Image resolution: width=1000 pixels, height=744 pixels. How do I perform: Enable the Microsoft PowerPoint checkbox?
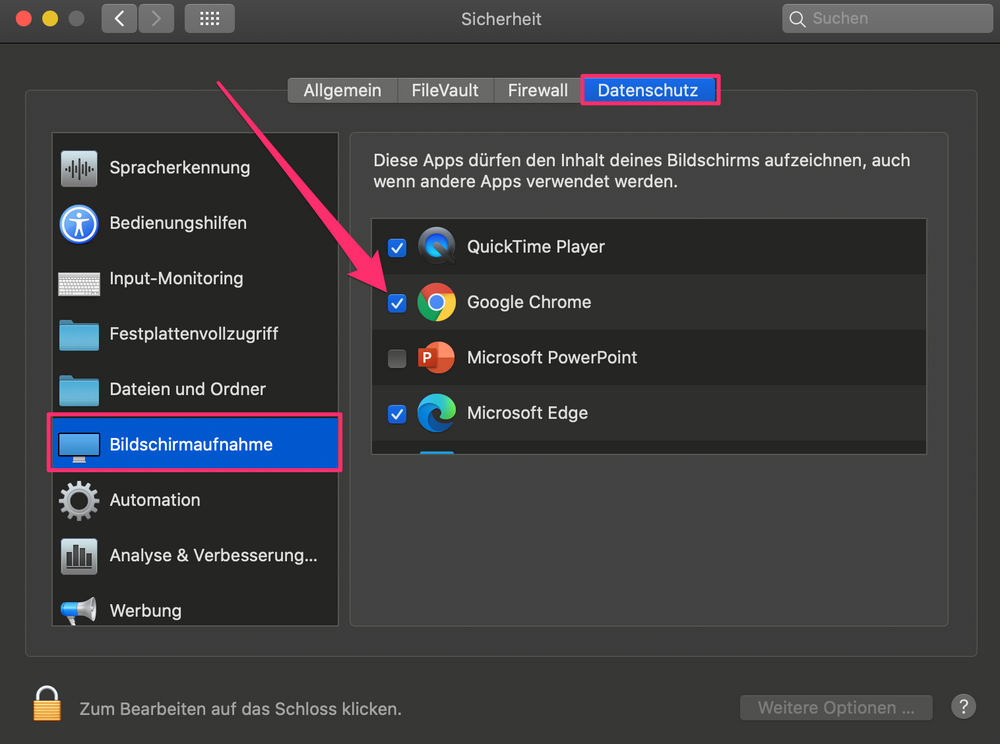coord(397,358)
